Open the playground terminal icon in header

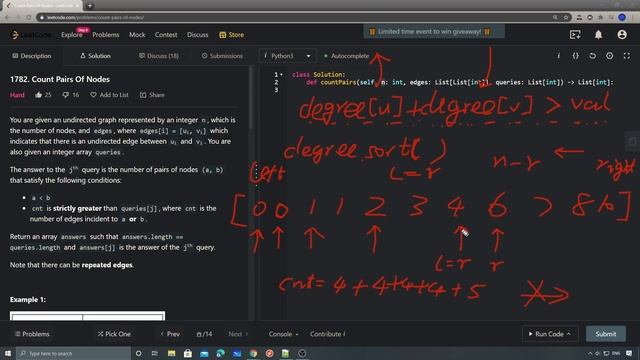[575, 35]
